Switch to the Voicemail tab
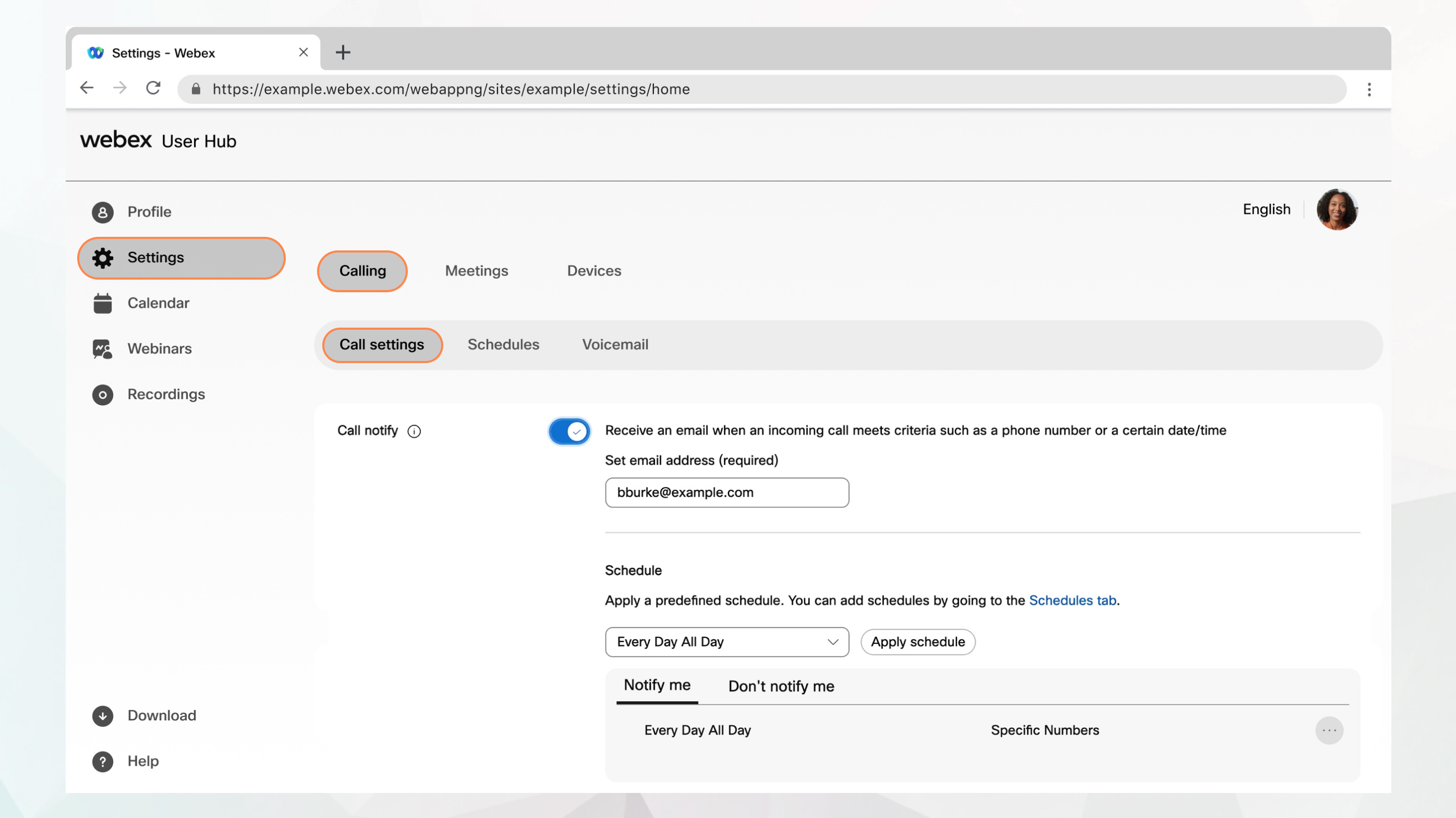This screenshot has height=818, width=1456. coord(615,344)
